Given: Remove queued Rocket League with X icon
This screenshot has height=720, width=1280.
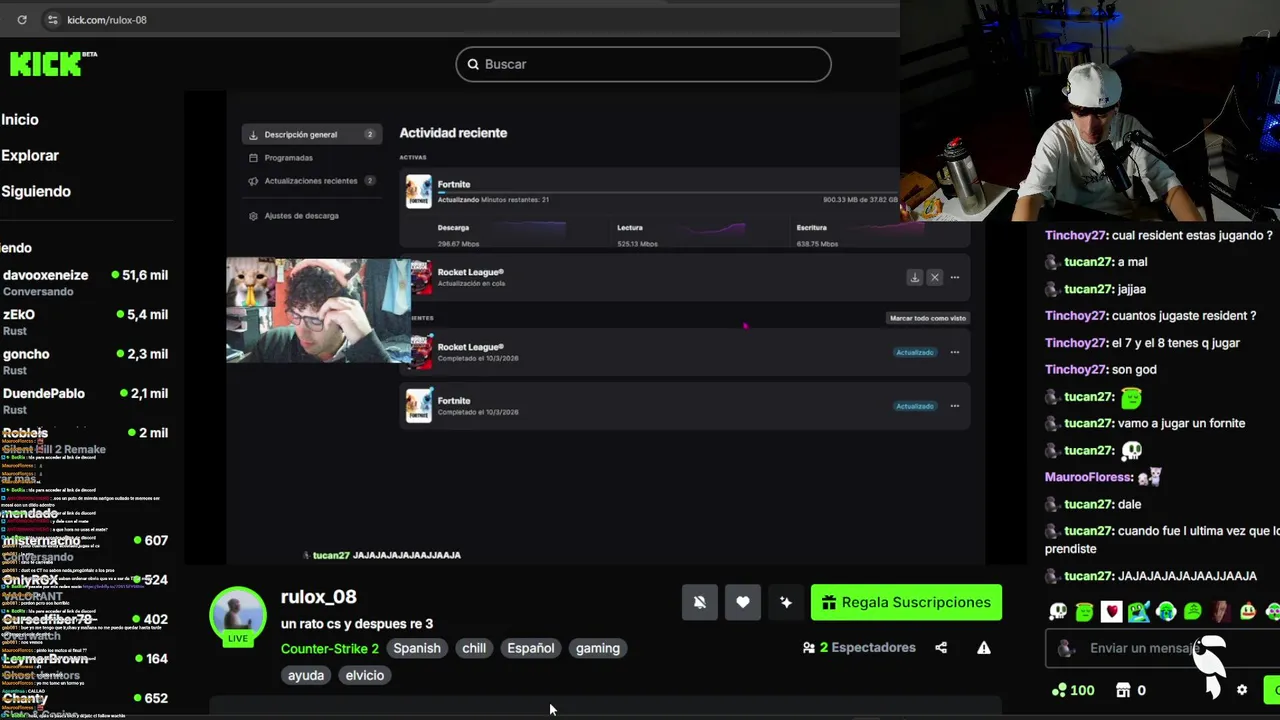Looking at the screenshot, I should pos(934,277).
